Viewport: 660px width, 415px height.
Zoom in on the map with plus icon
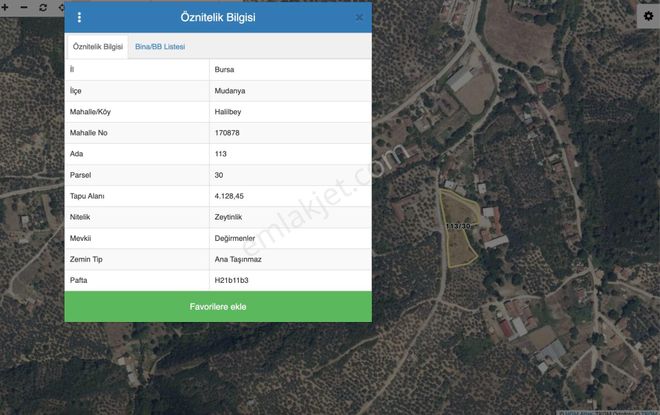pyautogui.click(x=7, y=7)
